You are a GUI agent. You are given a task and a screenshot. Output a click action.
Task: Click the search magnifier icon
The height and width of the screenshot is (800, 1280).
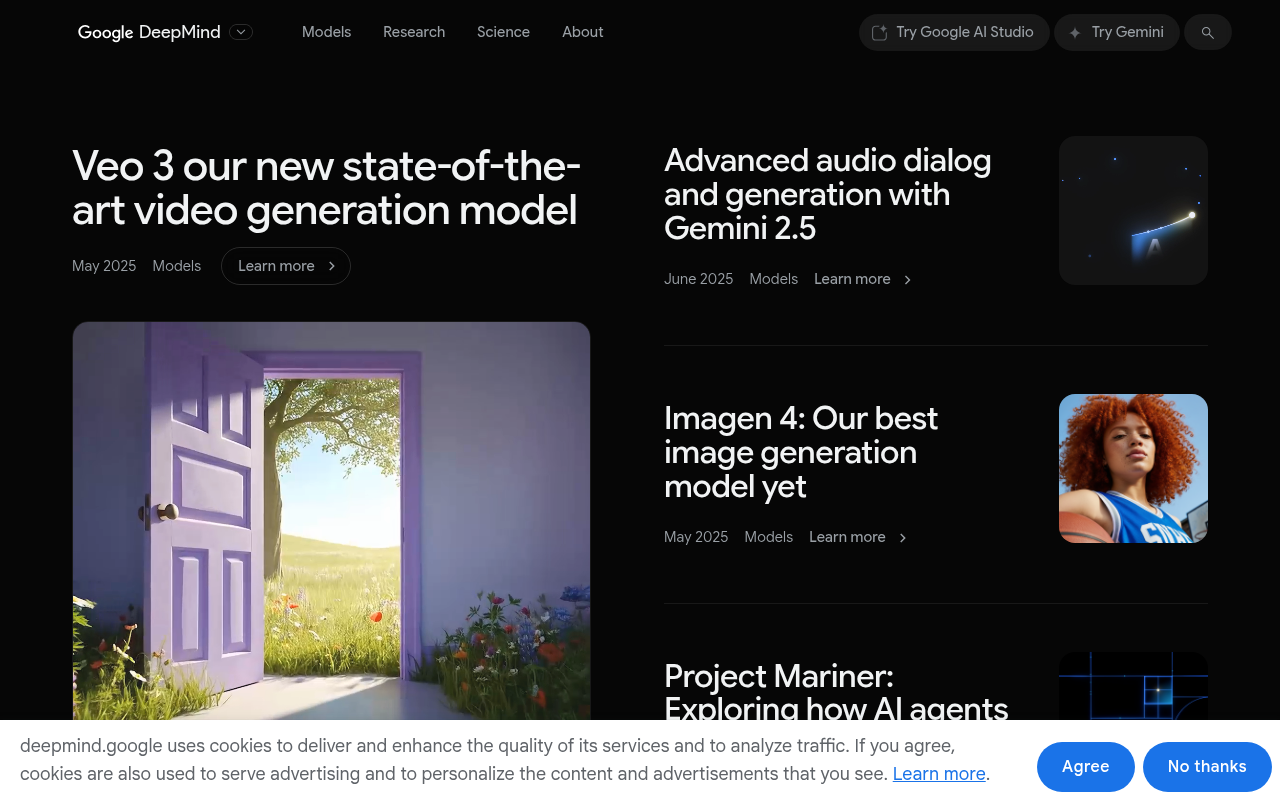pyautogui.click(x=1208, y=32)
